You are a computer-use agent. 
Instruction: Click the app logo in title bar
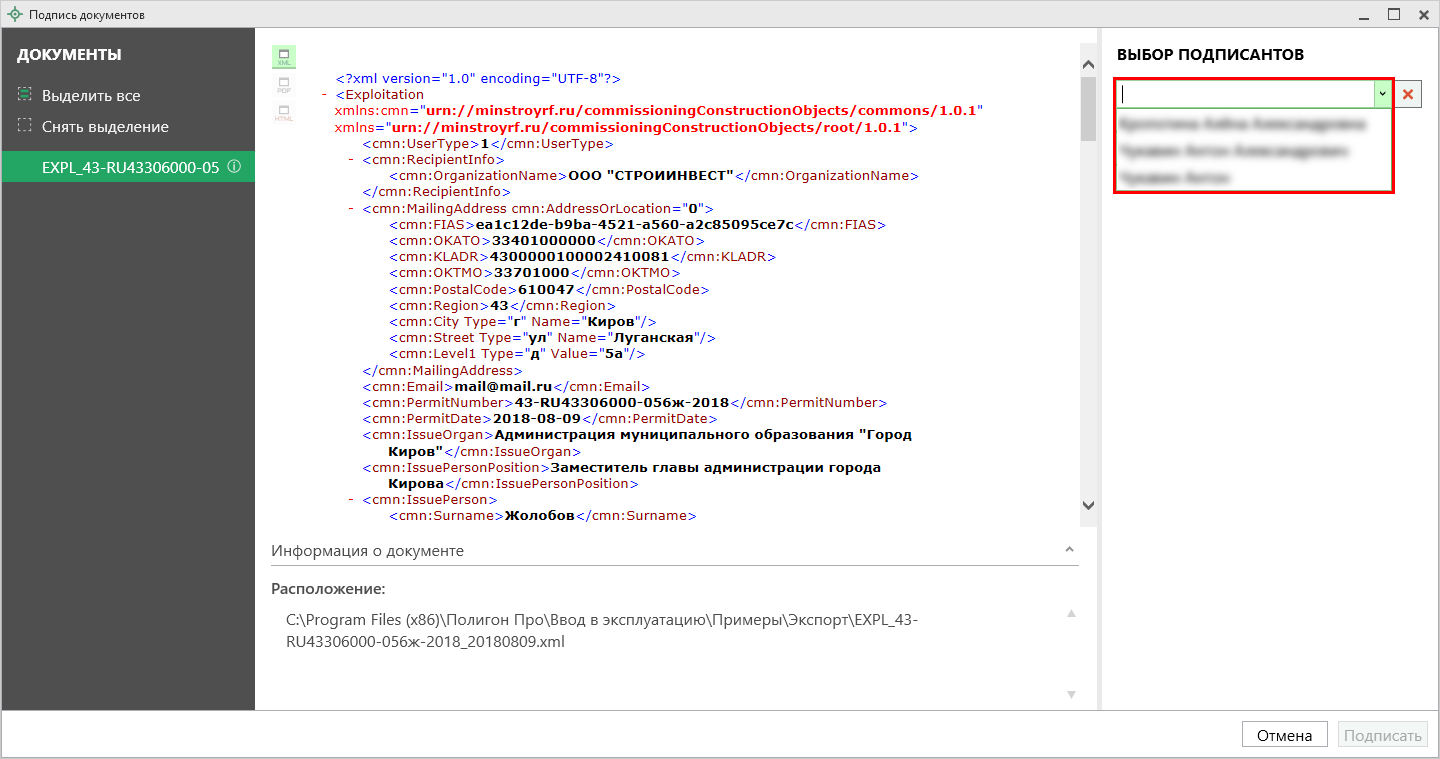[x=15, y=15]
